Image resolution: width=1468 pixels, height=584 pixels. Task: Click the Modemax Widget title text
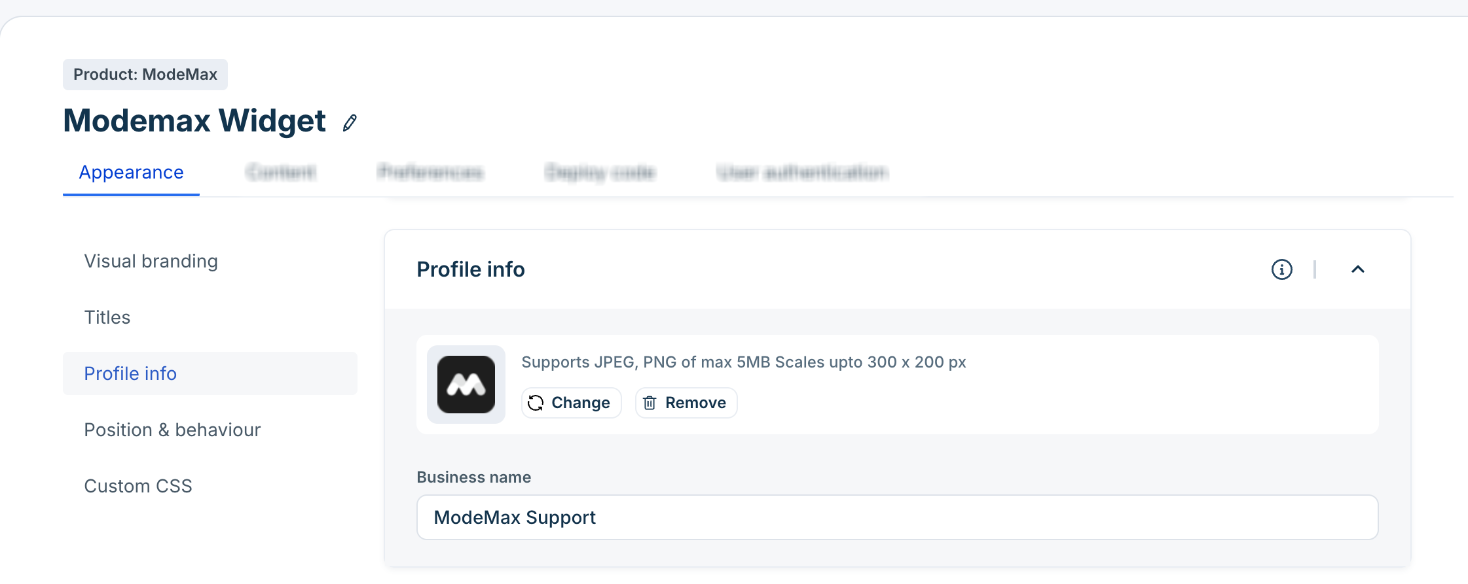pos(195,121)
